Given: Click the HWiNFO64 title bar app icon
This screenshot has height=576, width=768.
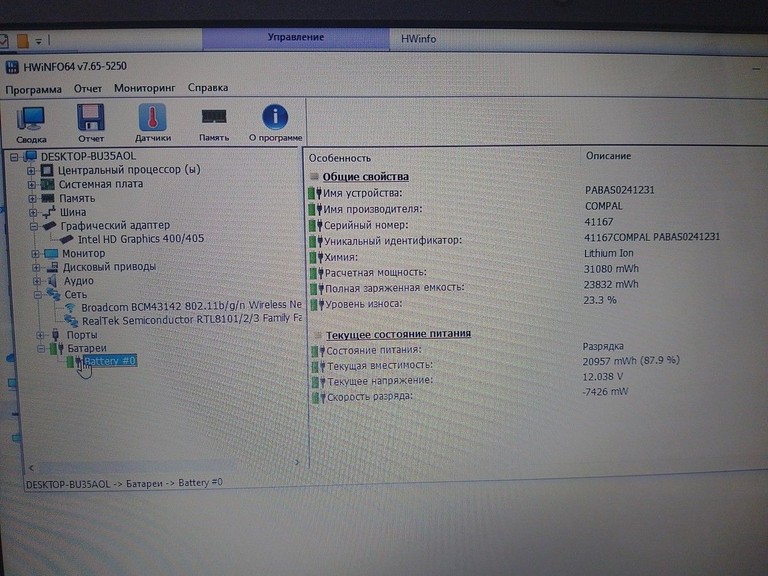Looking at the screenshot, I should pyautogui.click(x=12, y=67).
